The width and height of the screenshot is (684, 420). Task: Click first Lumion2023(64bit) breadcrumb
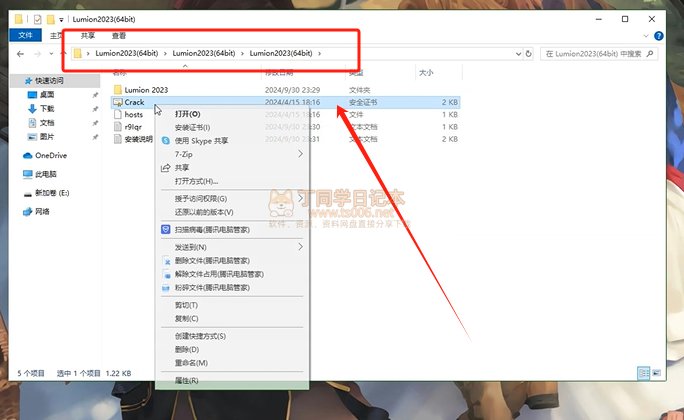[127, 53]
